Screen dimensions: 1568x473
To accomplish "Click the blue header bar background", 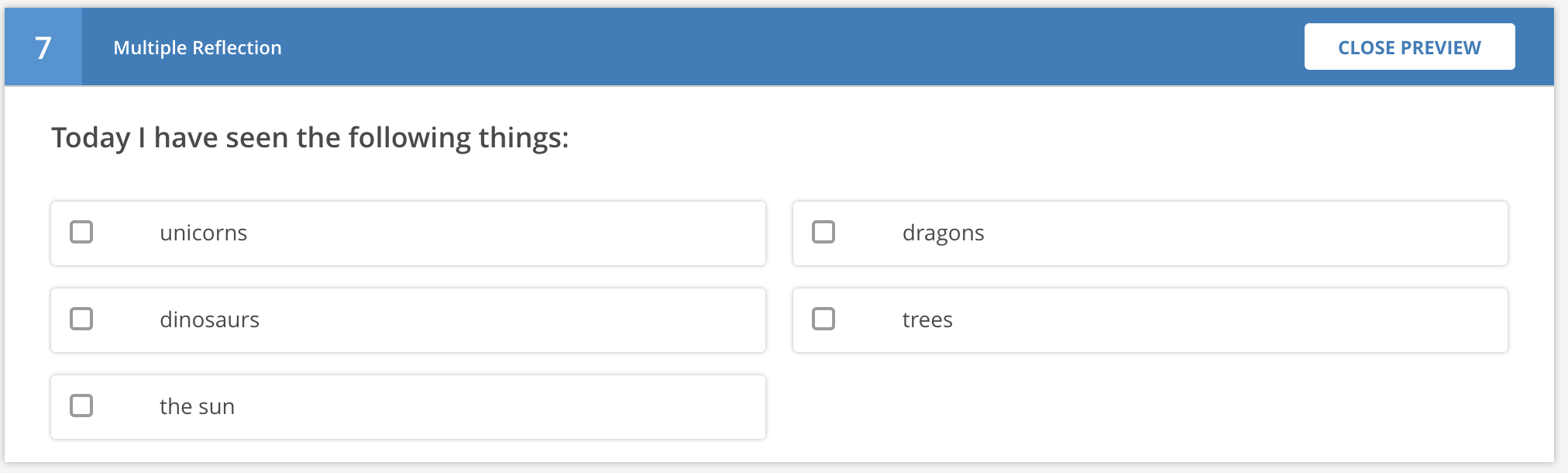I will coord(775,47).
